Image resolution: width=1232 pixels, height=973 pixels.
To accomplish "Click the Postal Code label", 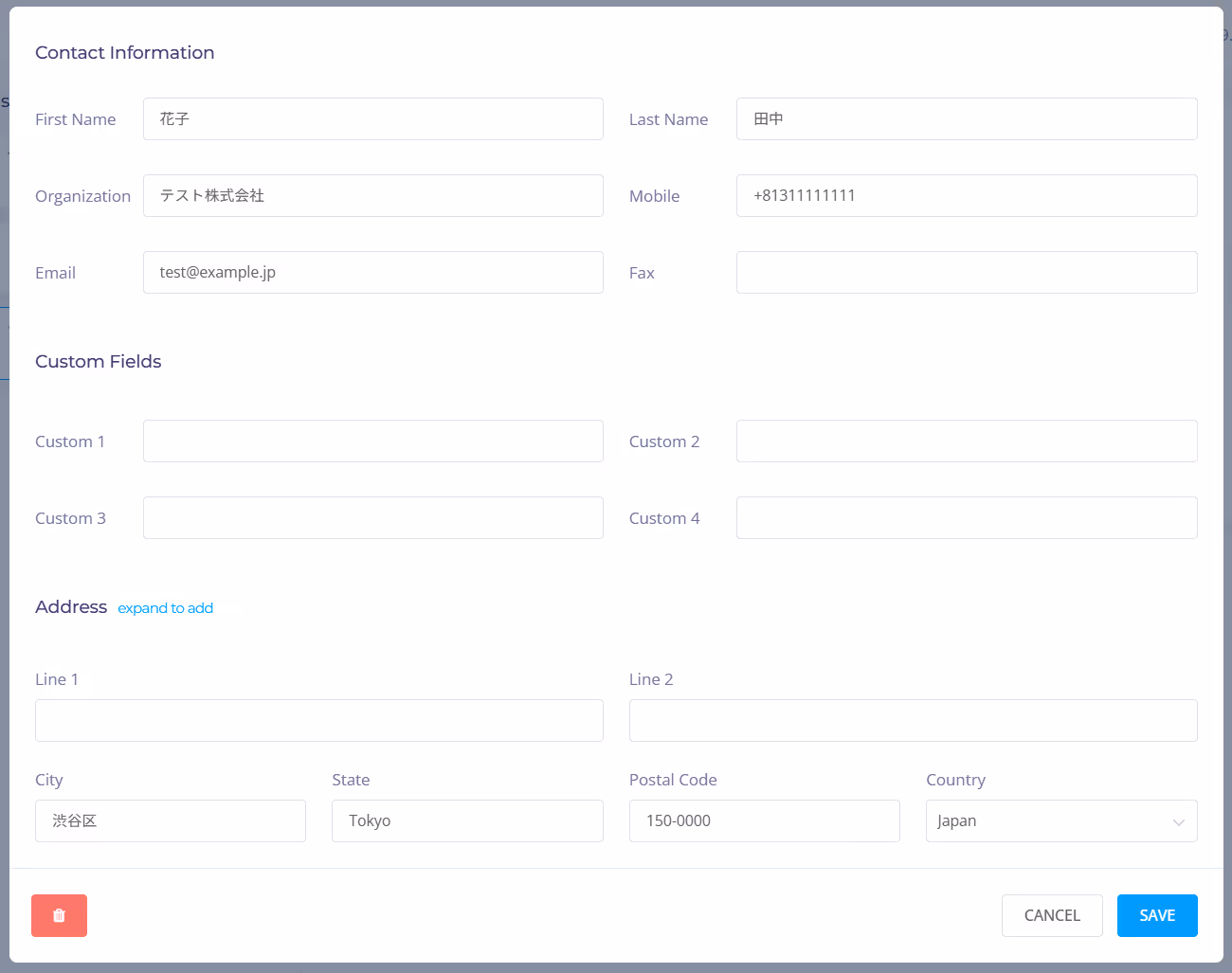I will click(673, 780).
